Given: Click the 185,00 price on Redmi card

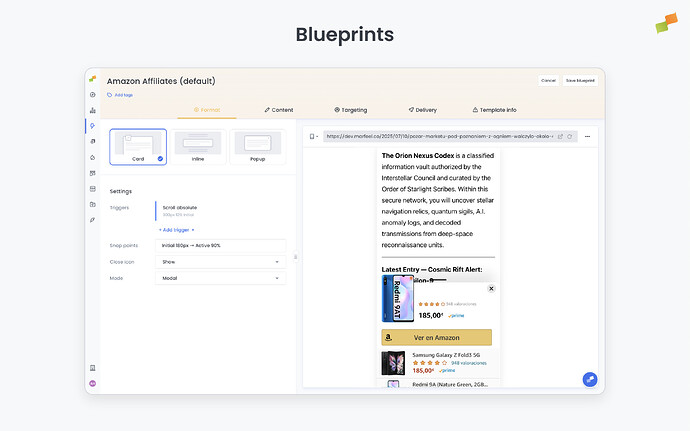Looking at the screenshot, I should (430, 316).
